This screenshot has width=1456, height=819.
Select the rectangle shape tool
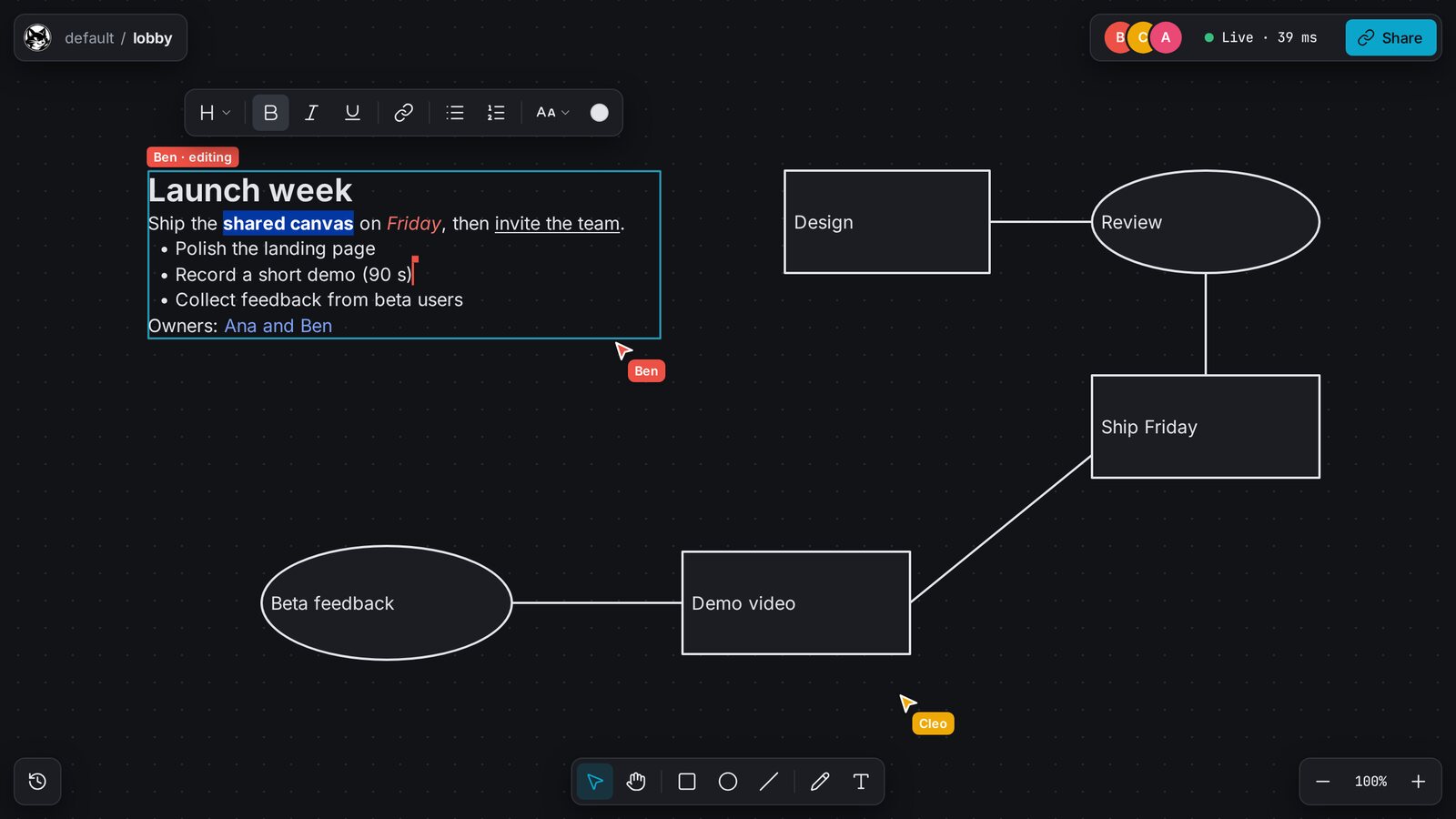pos(687,782)
